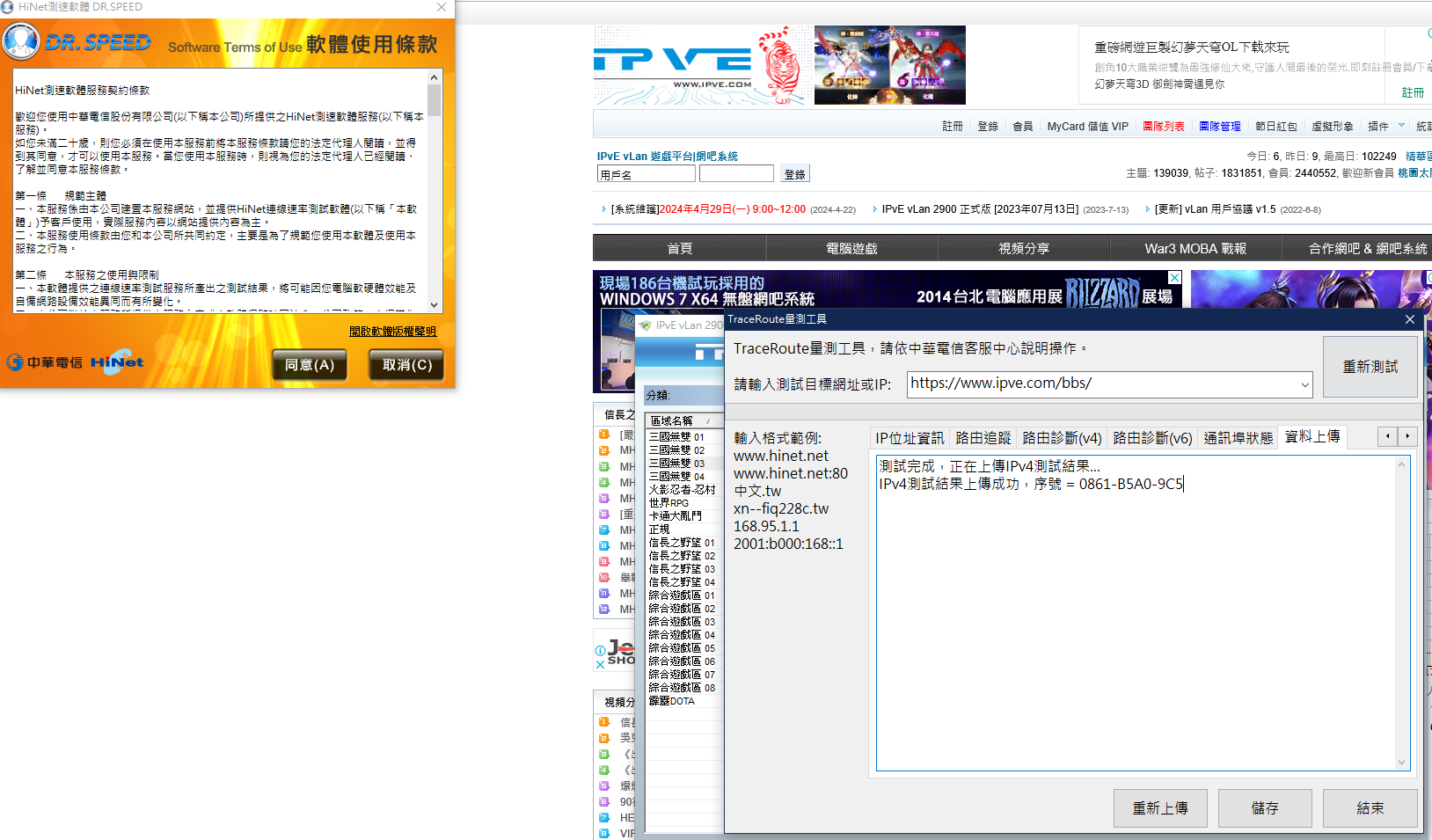
Task: Open the red 團隊列表 link
Action: (x=1163, y=127)
